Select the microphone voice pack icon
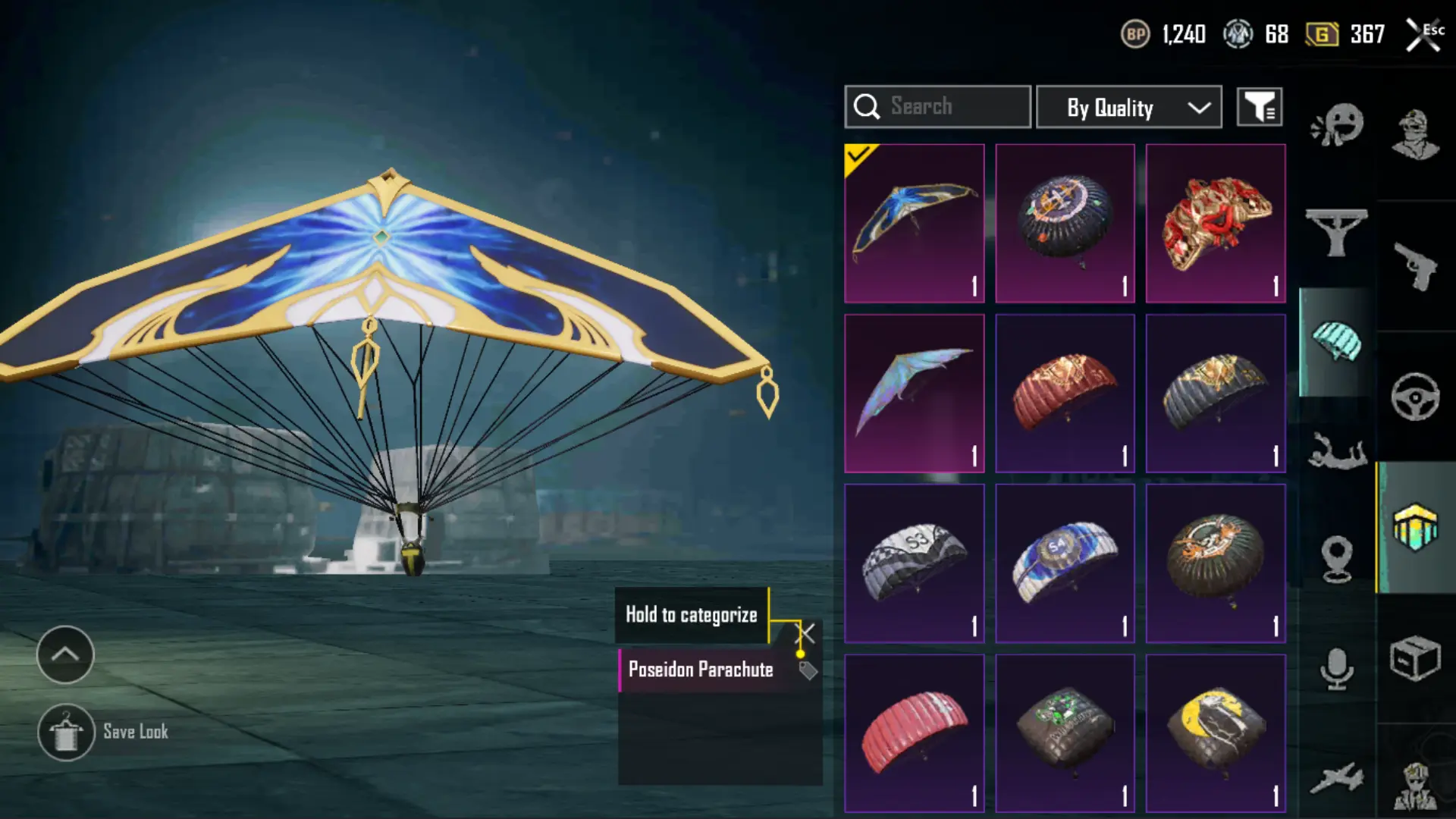 click(x=1337, y=669)
